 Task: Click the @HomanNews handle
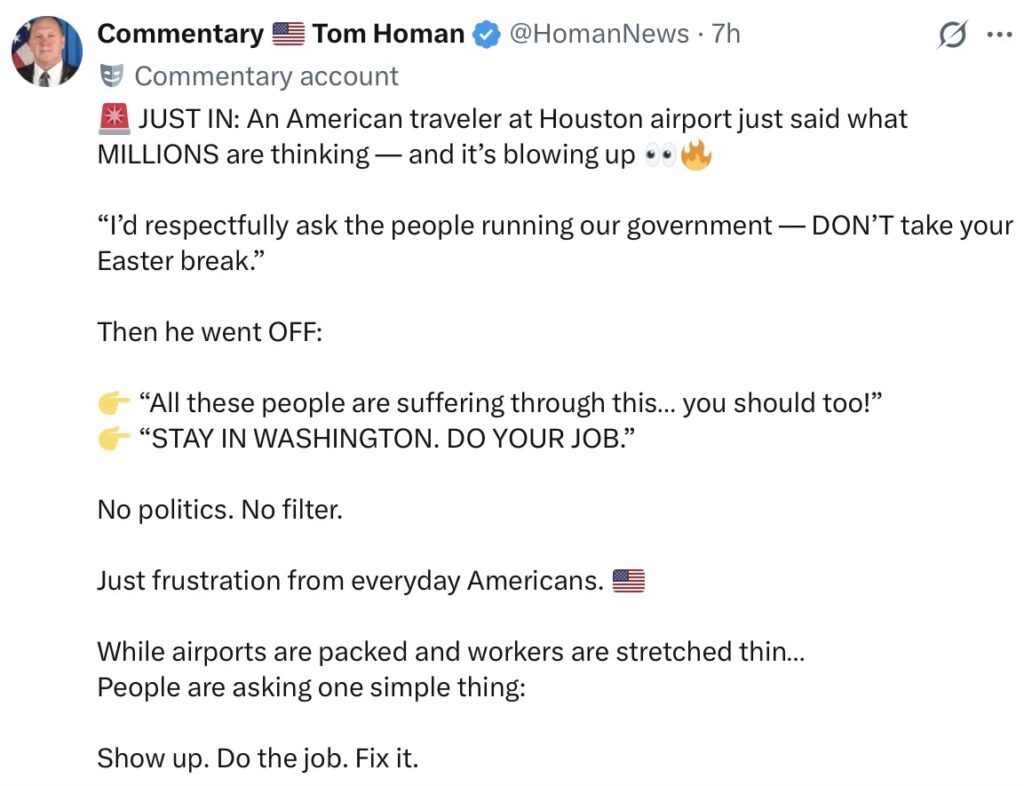pyautogui.click(x=599, y=34)
